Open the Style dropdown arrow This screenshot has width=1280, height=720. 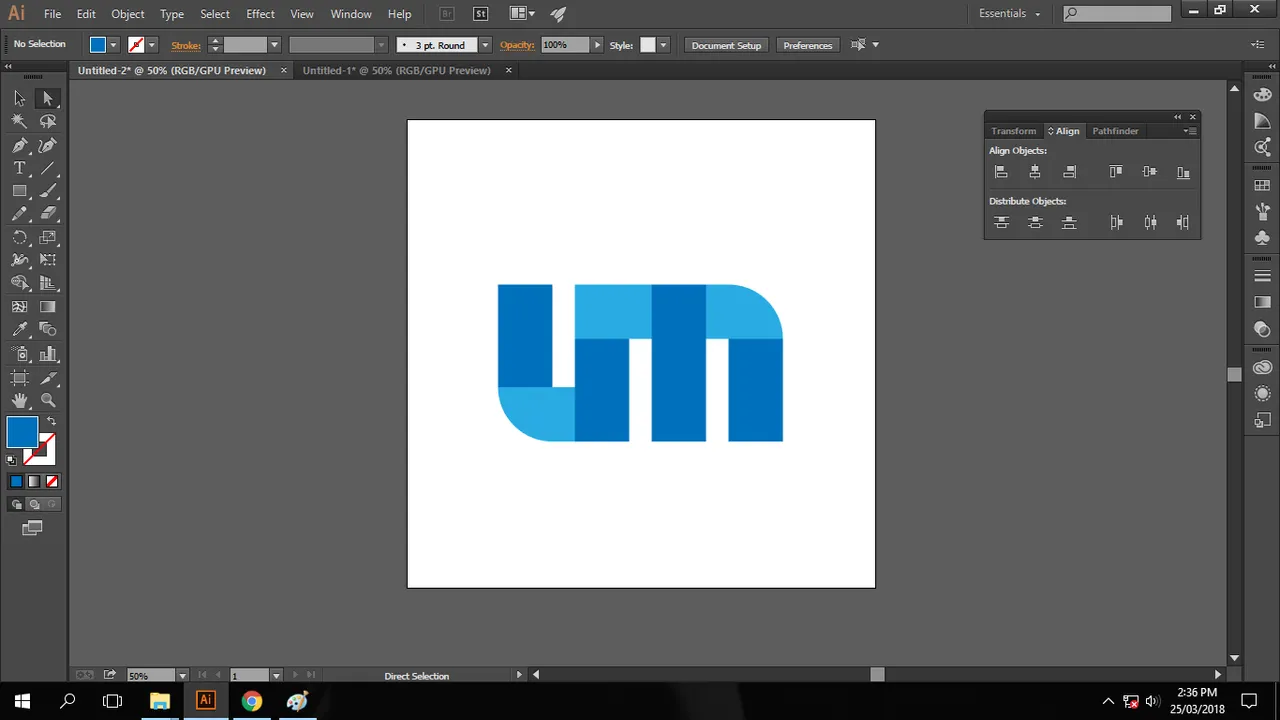[663, 45]
